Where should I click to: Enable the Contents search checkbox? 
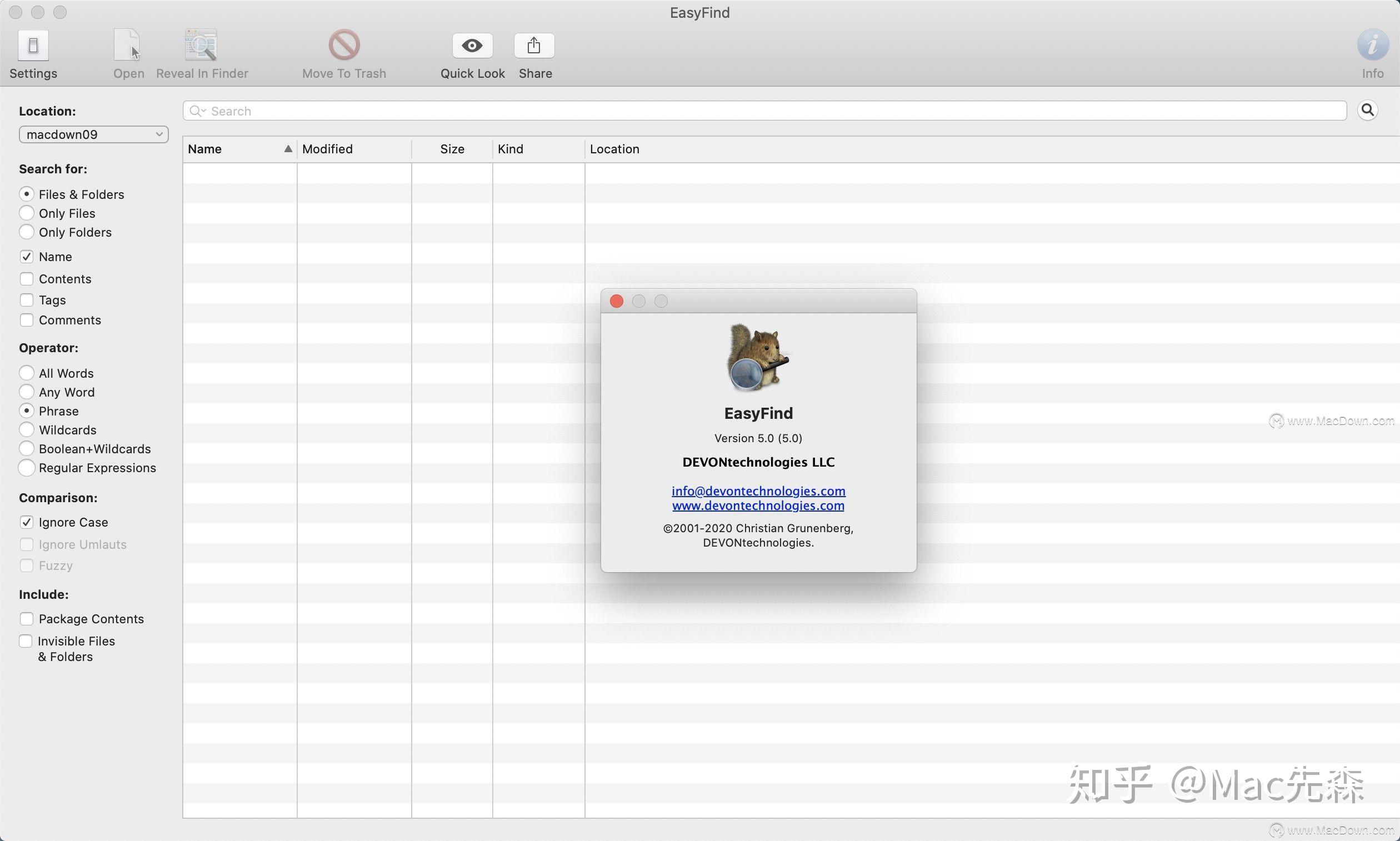26,278
